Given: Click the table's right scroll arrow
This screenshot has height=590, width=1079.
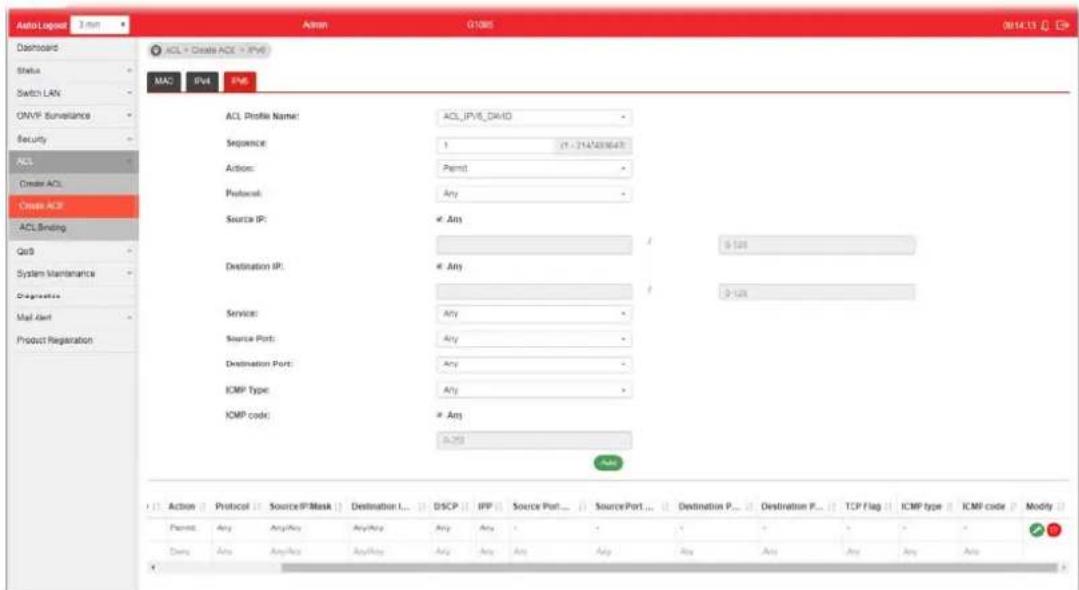Looking at the screenshot, I should point(1064,567).
